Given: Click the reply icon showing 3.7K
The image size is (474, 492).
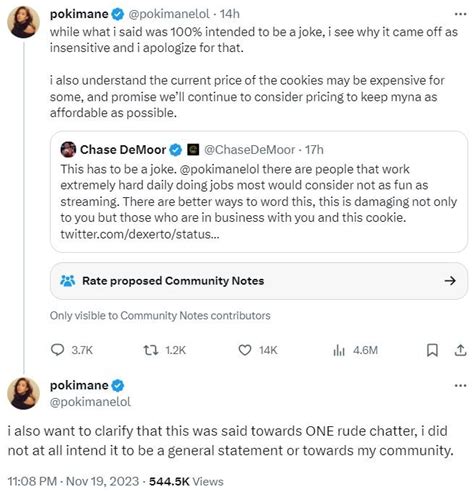Looking at the screenshot, I should [57, 350].
